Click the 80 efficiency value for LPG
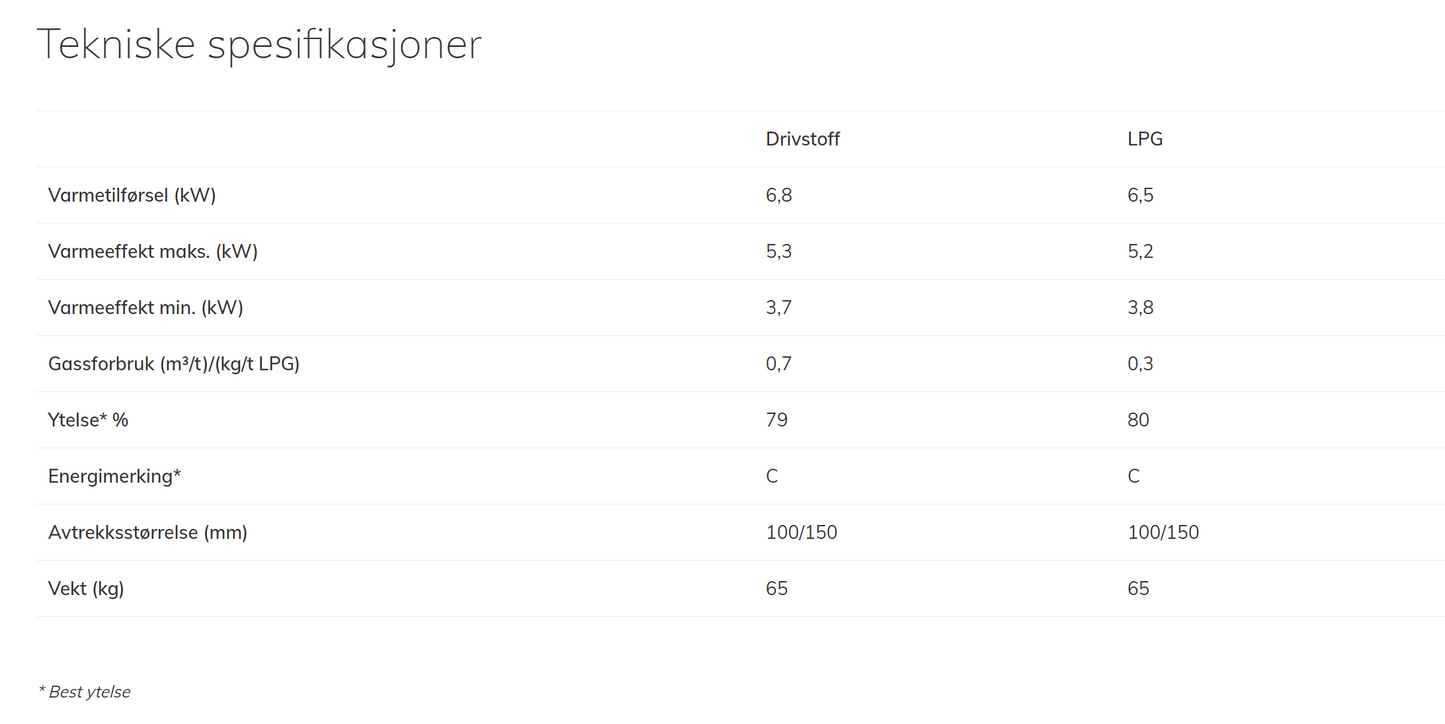 pyautogui.click(x=1138, y=419)
